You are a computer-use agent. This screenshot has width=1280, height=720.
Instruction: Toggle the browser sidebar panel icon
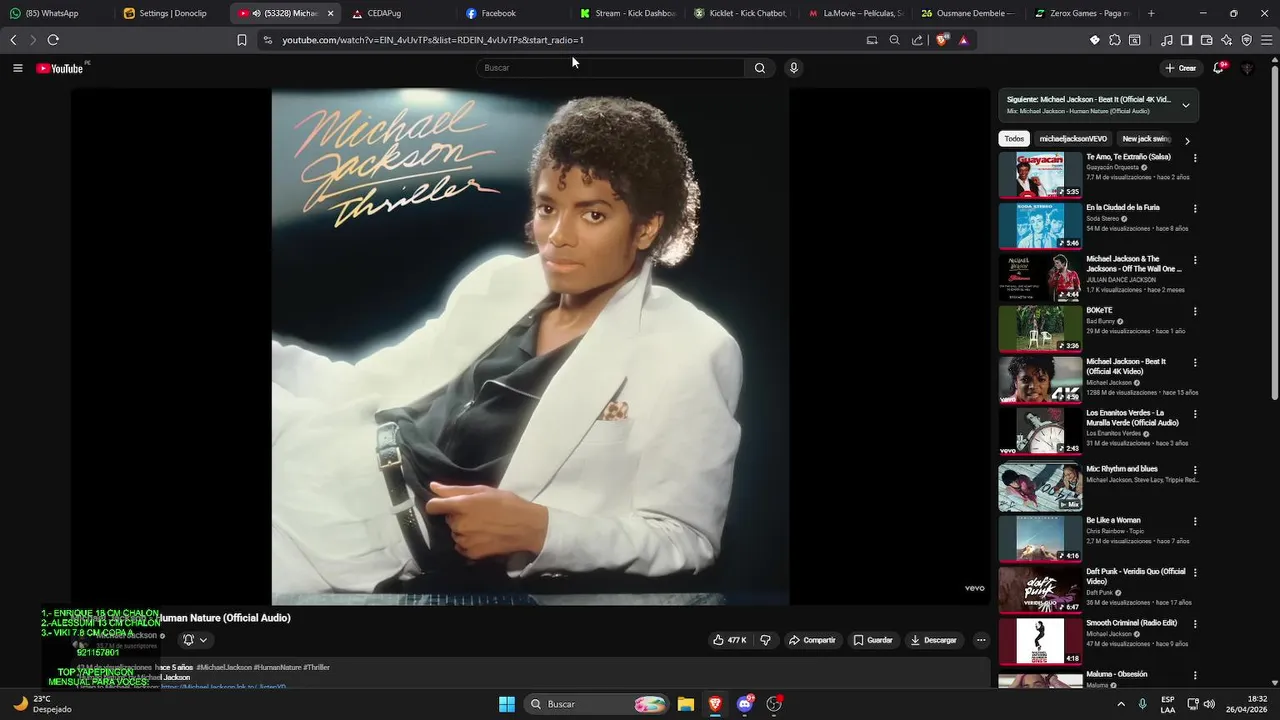click(x=1187, y=40)
